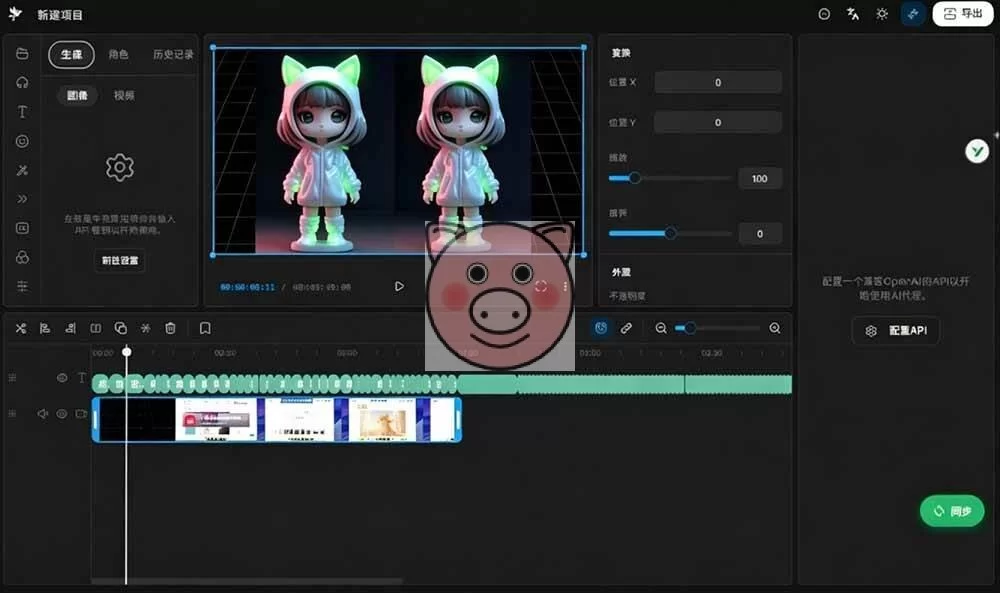Click the scale slider handle
This screenshot has height=593, width=1000.
(635, 179)
